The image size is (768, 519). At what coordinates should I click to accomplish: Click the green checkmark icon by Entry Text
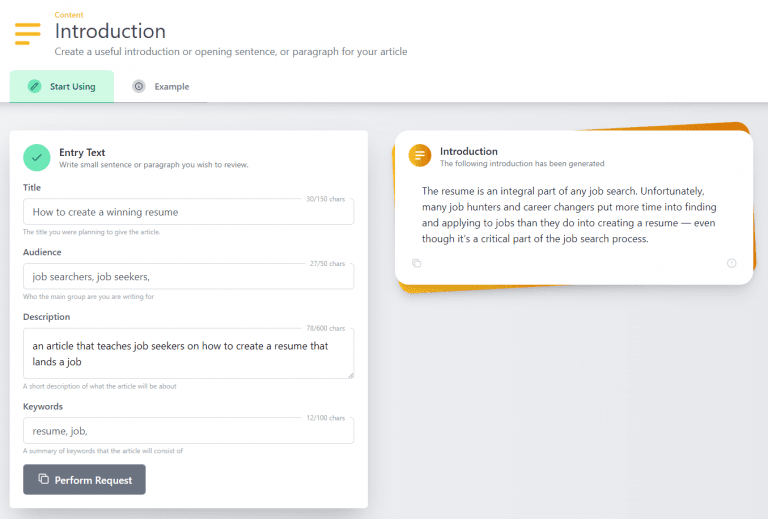click(x=37, y=157)
